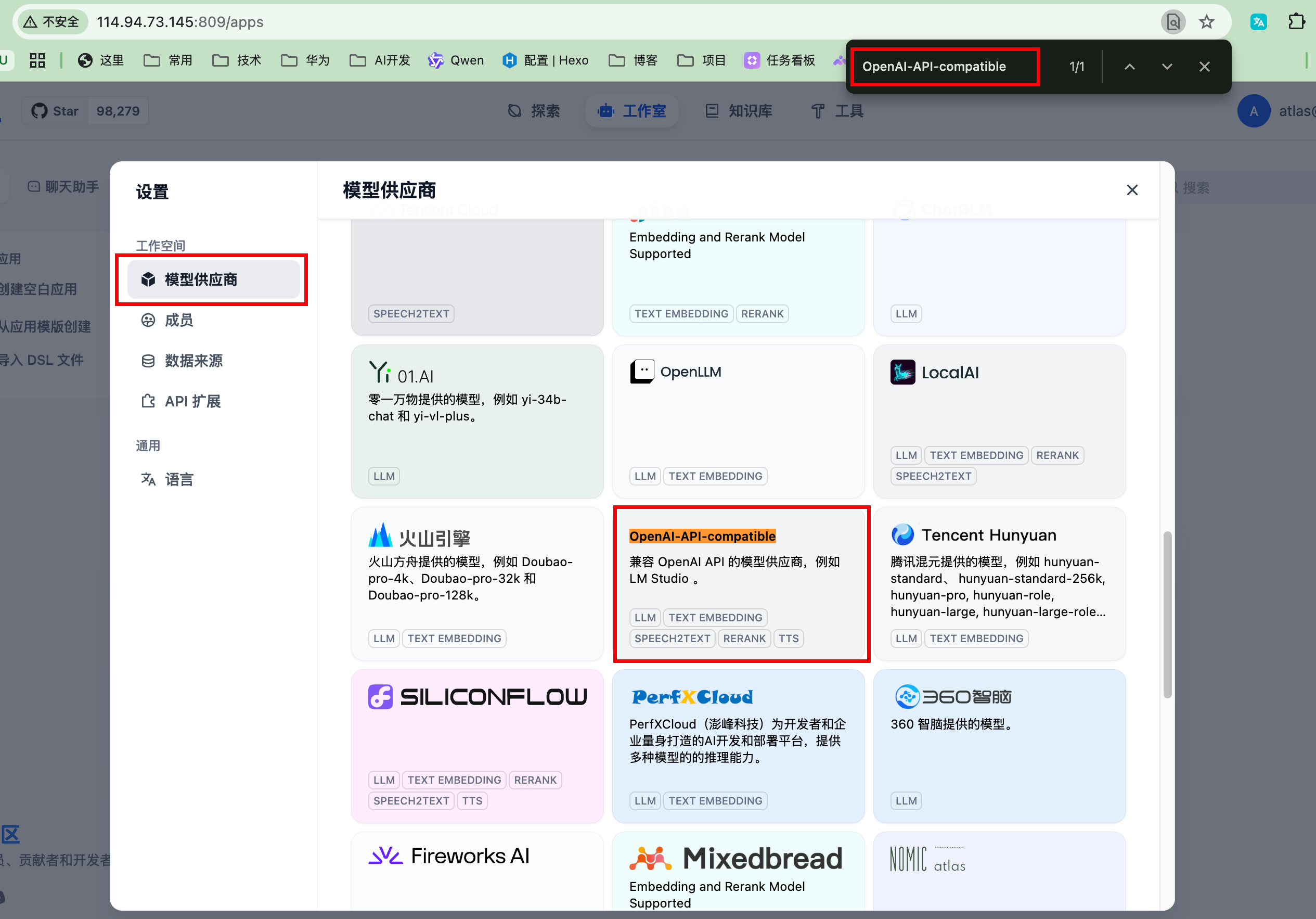This screenshot has width=1316, height=919.
Task: Open the 成员 settings section
Action: pyautogui.click(x=179, y=321)
